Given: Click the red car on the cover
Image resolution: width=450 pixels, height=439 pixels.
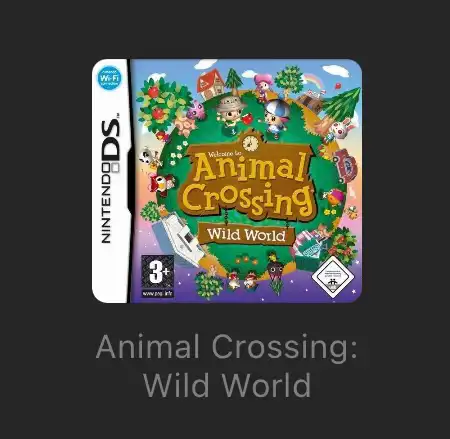Looking at the screenshot, I should tap(346, 165).
